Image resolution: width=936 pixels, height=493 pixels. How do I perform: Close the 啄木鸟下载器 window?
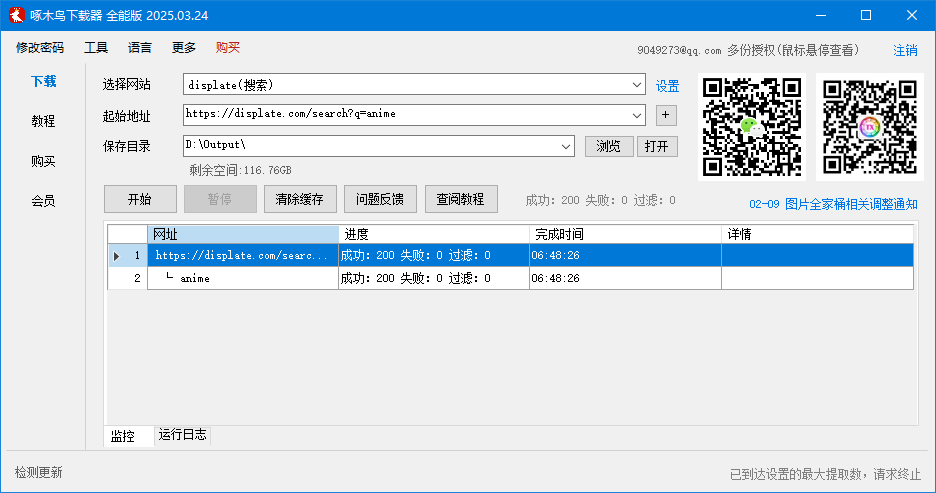click(x=912, y=16)
